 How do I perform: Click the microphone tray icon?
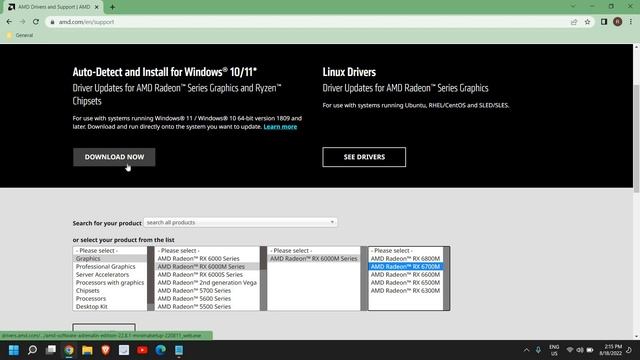pyautogui.click(x=538, y=350)
